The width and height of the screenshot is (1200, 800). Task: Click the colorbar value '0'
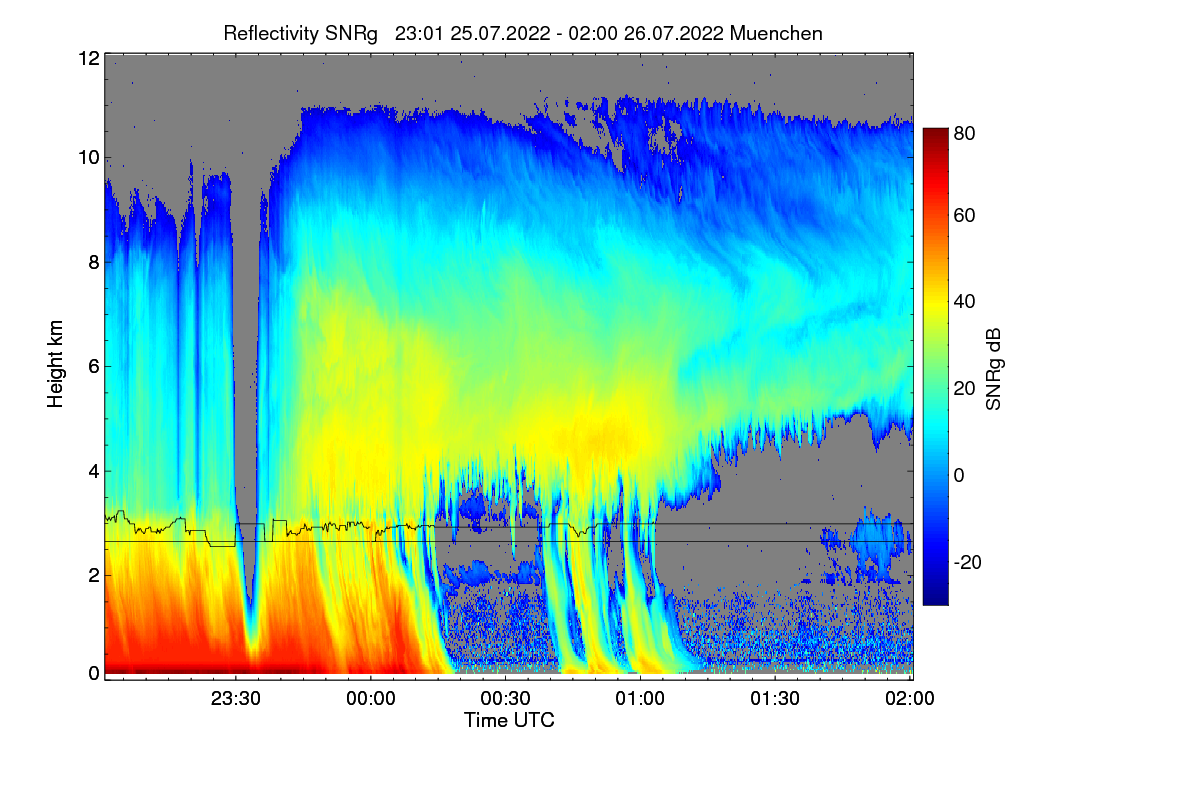coord(958,475)
